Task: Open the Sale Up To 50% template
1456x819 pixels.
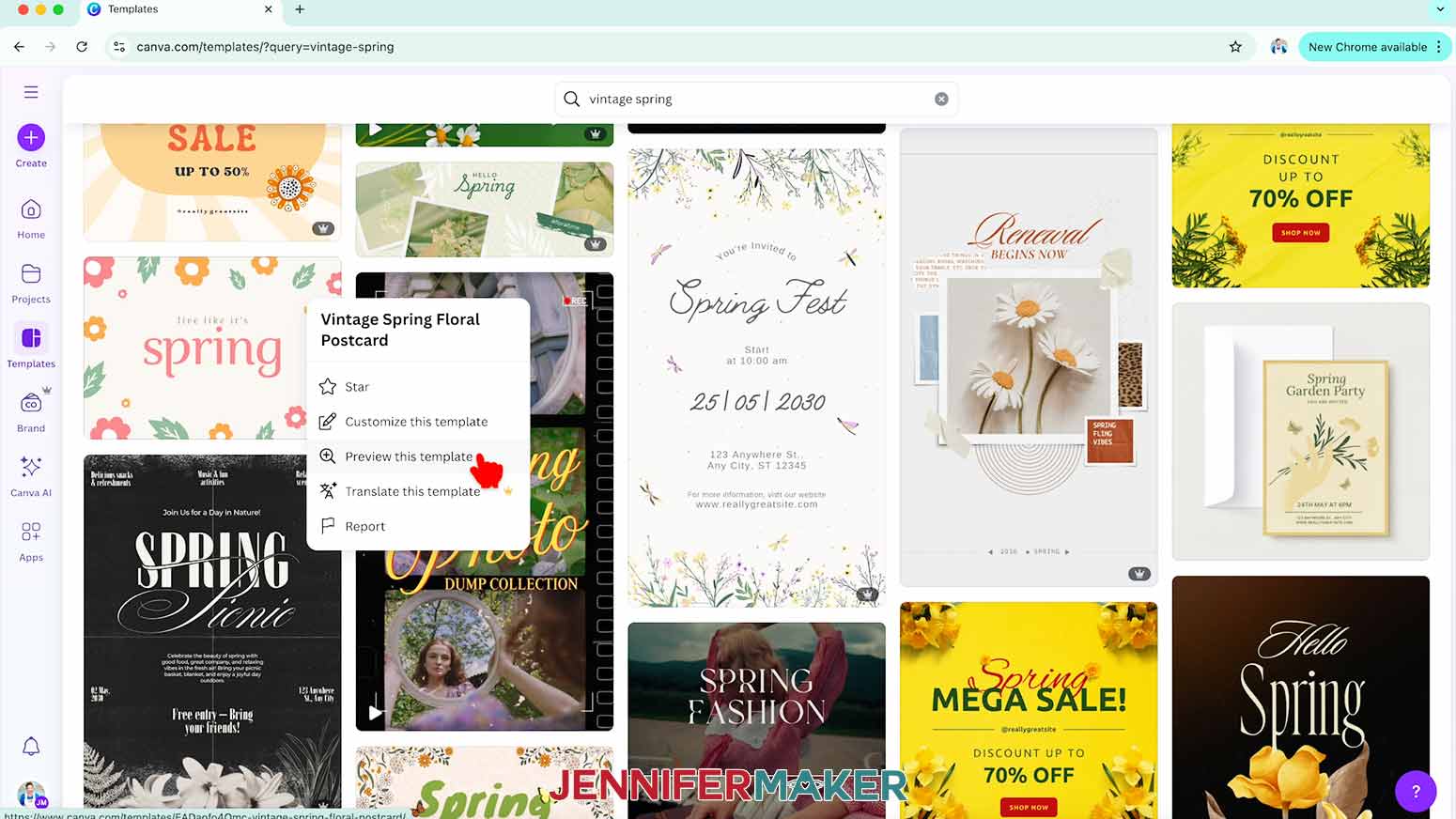Action: point(212,182)
